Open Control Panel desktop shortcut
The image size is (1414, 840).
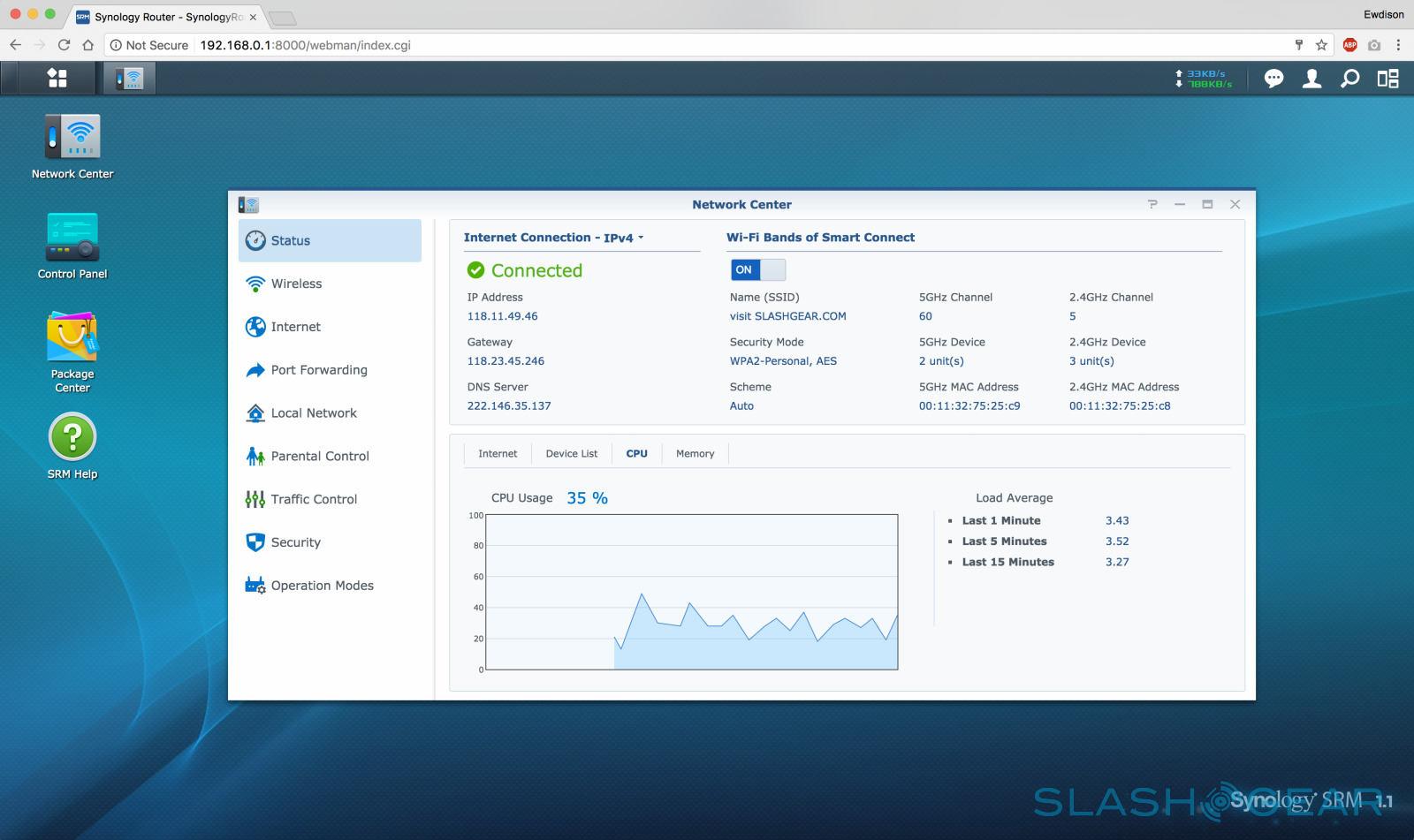(x=72, y=246)
